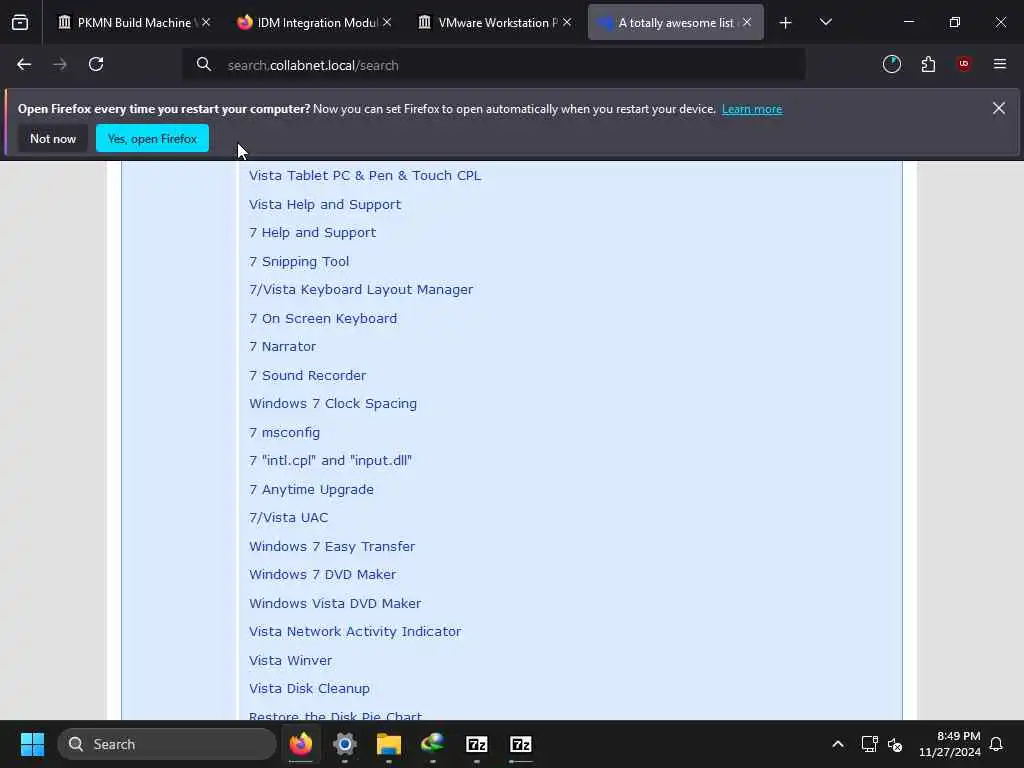
Task: Go back to previous page
Action: [x=24, y=64]
